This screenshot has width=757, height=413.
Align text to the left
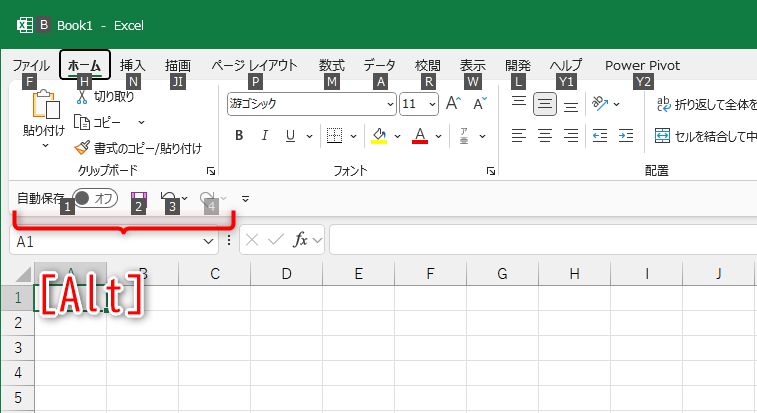(x=519, y=136)
